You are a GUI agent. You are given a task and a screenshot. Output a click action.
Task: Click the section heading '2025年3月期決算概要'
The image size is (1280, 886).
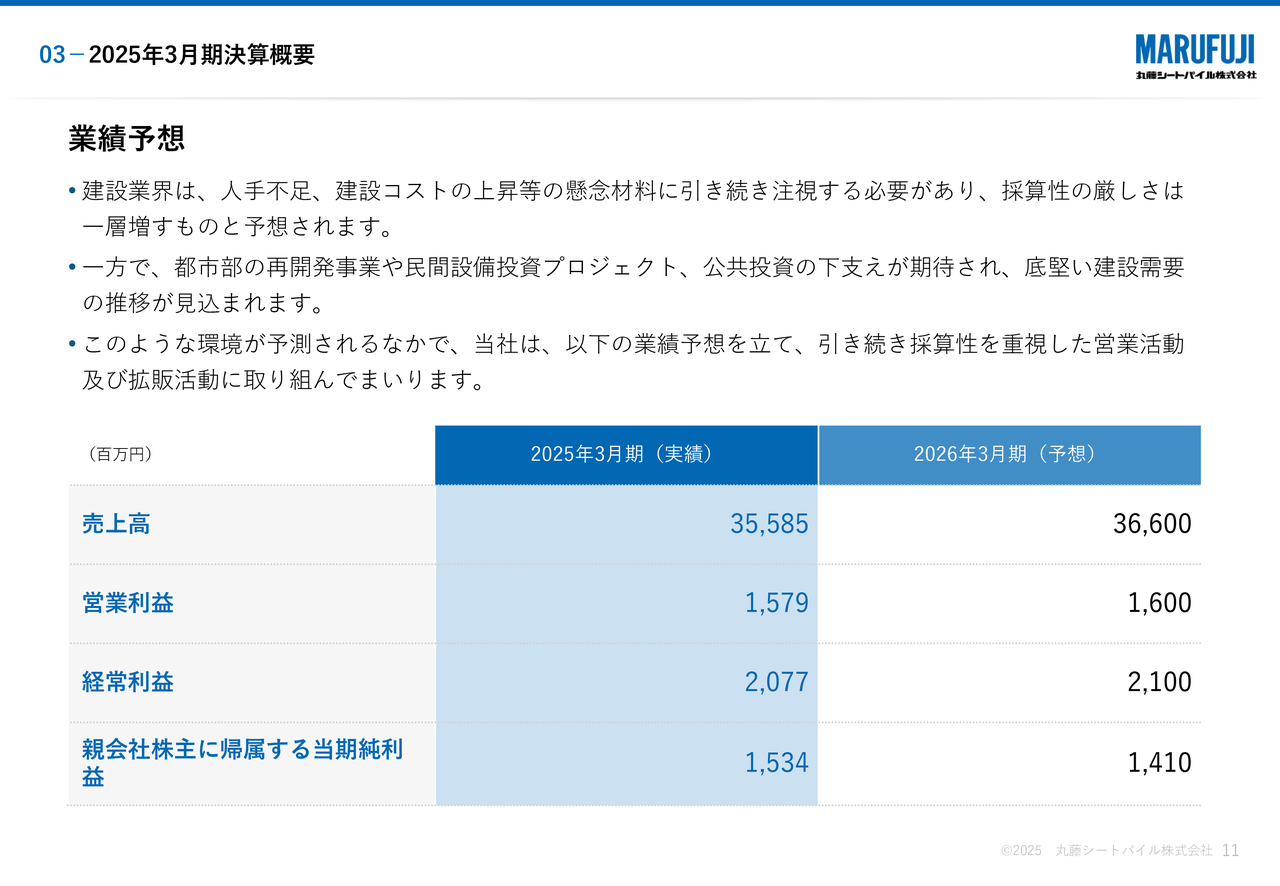coord(202,55)
